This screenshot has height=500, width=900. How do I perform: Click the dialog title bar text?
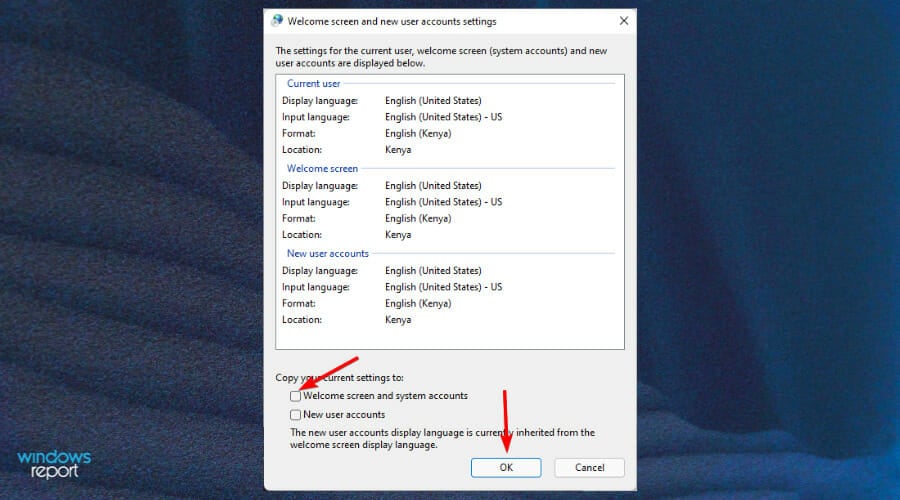[x=392, y=21]
